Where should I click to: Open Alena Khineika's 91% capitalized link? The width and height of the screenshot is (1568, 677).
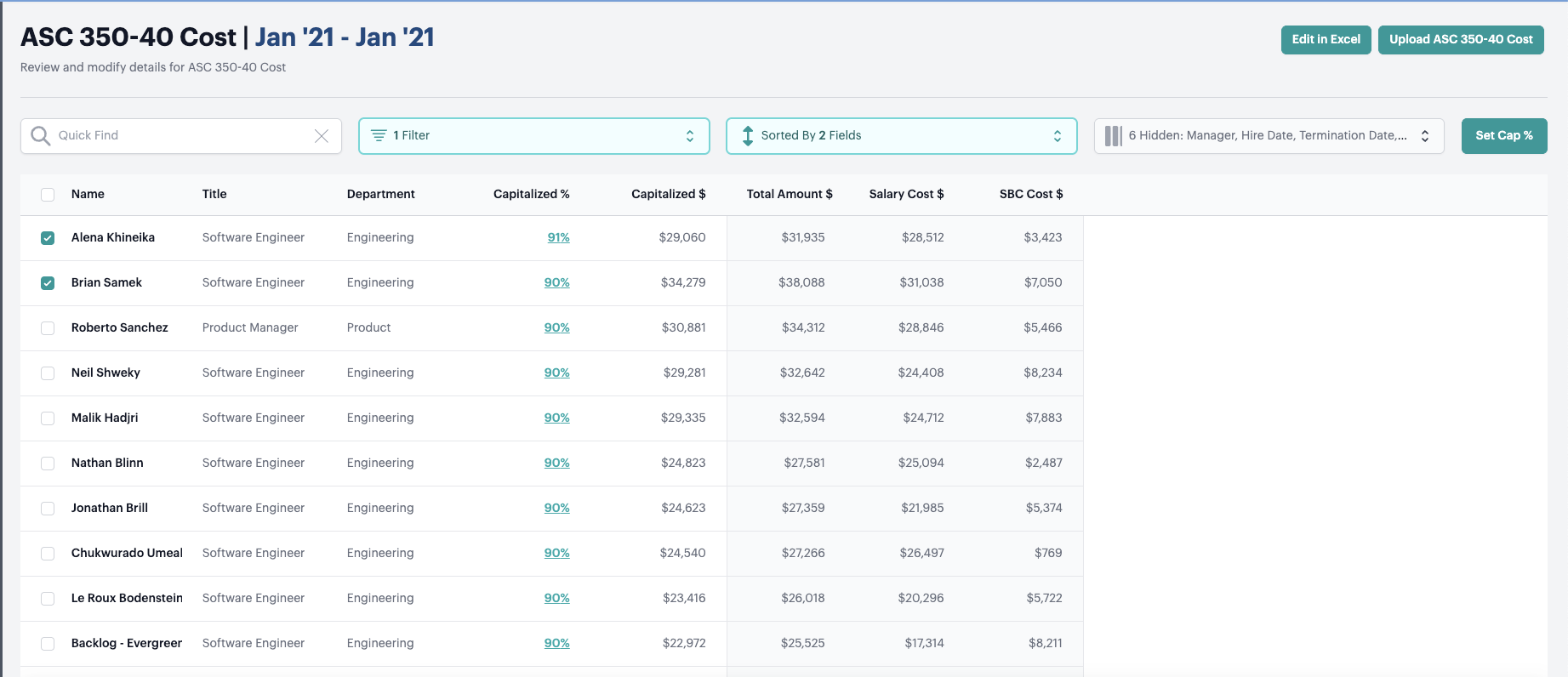point(558,237)
